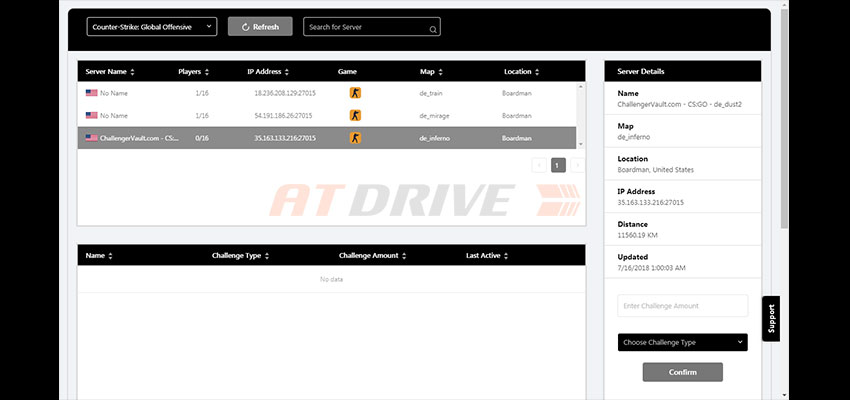Select page 1 in pagination
Viewport: 850px width, 400px height.
point(558,165)
